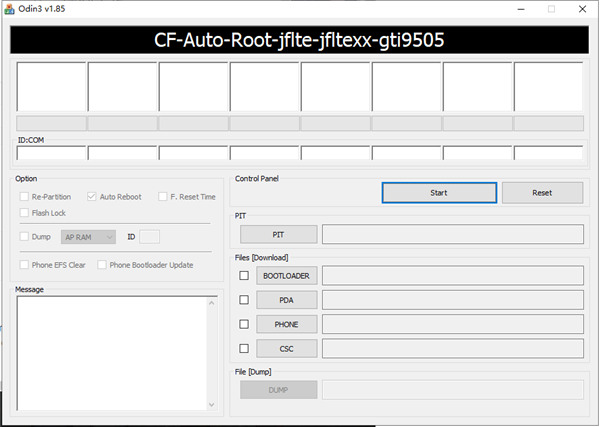Click the Message scrollbar up arrow
This screenshot has height=427, width=600.
pos(212,303)
